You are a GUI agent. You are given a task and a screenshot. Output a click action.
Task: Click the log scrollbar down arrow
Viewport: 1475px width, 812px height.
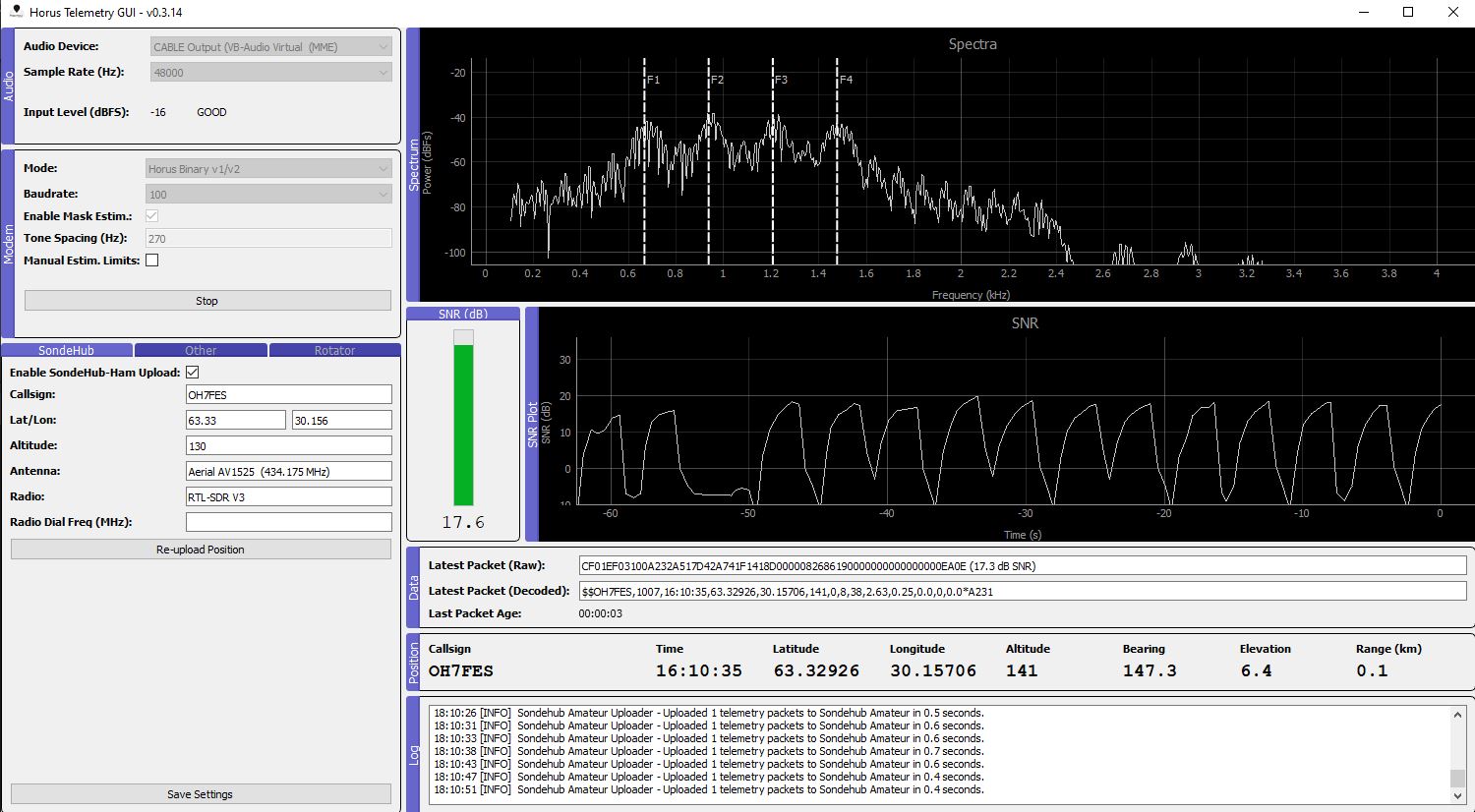pos(1457,794)
